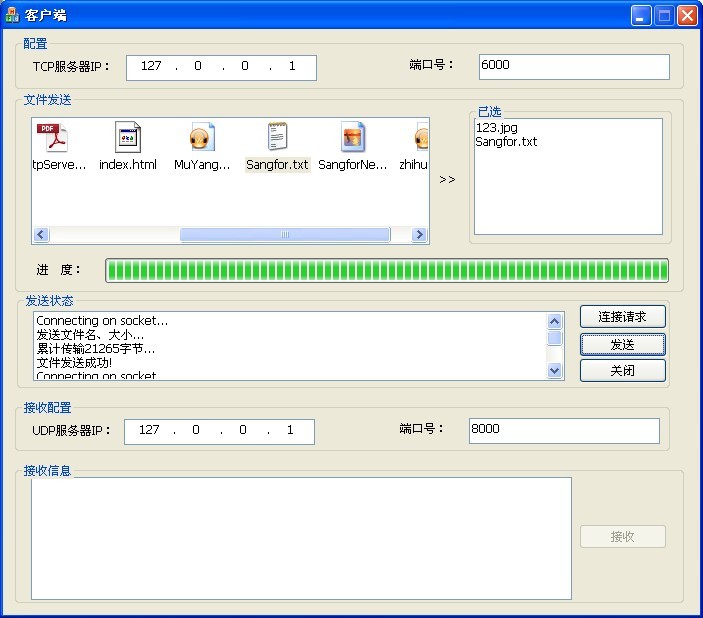Click the status log vertical scrollbar thumb

pos(555,338)
